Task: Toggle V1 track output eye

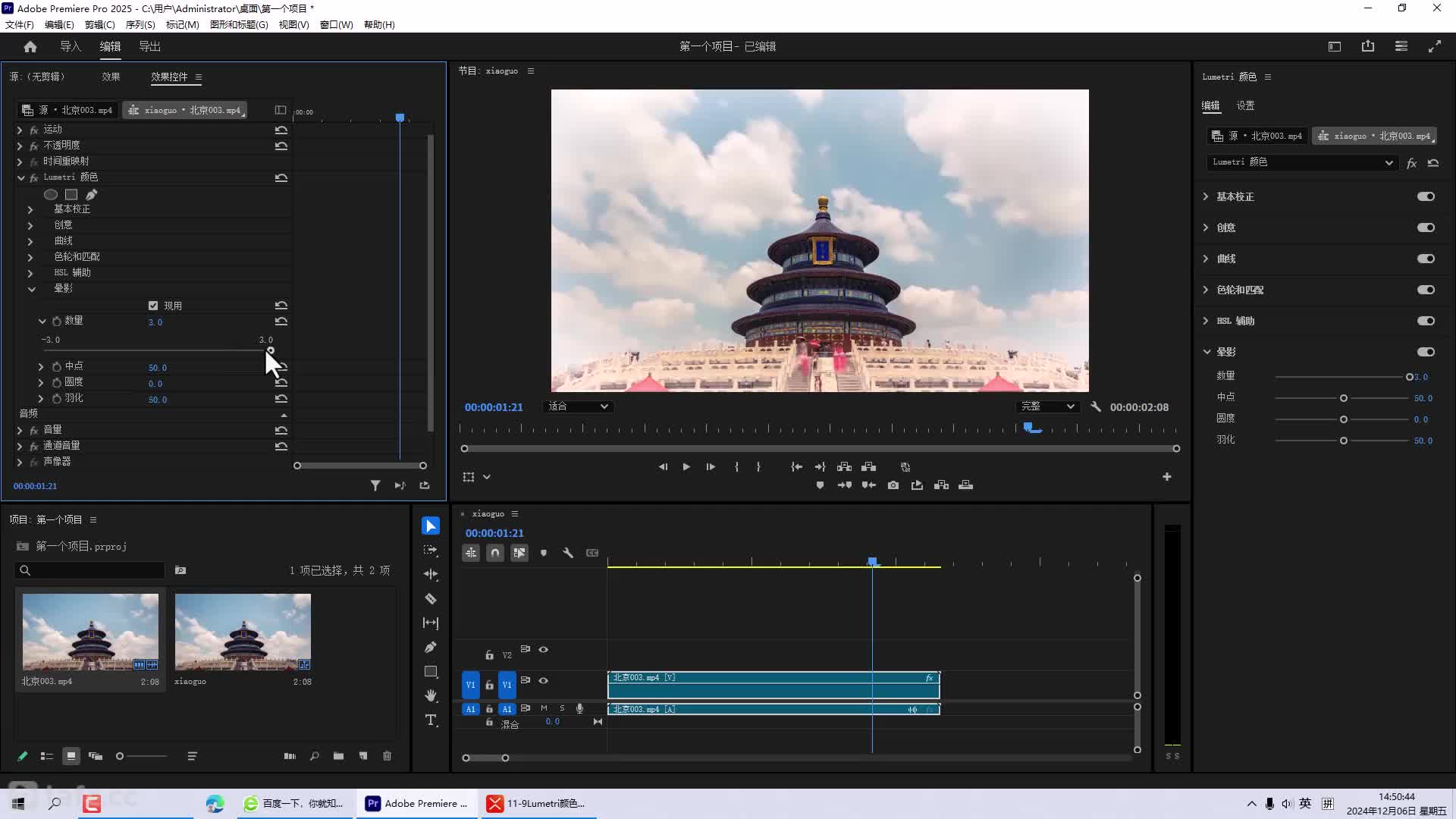Action: point(544,680)
